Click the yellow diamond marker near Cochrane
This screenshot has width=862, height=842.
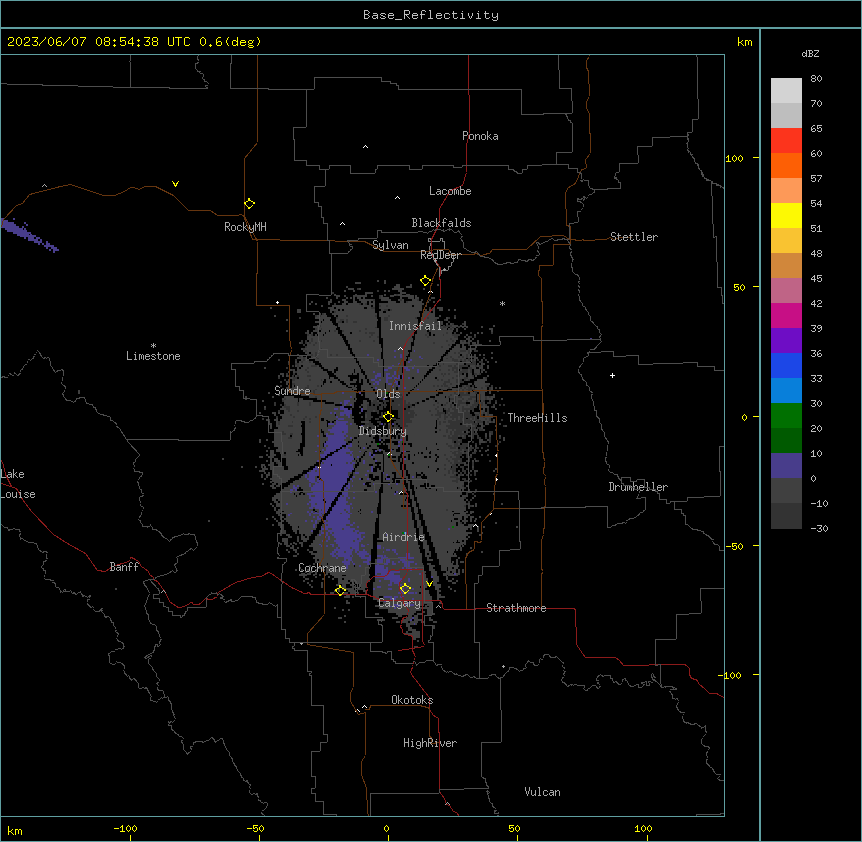coord(340,591)
